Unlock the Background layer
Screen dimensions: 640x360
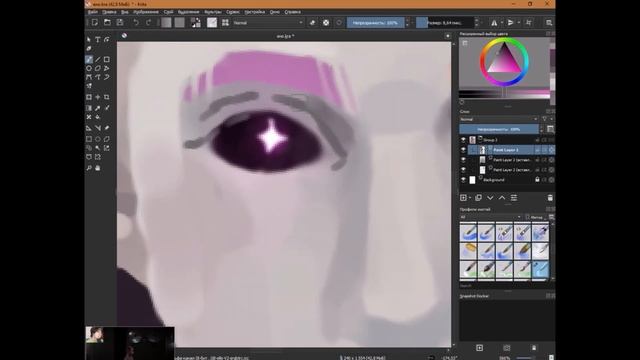[537, 180]
